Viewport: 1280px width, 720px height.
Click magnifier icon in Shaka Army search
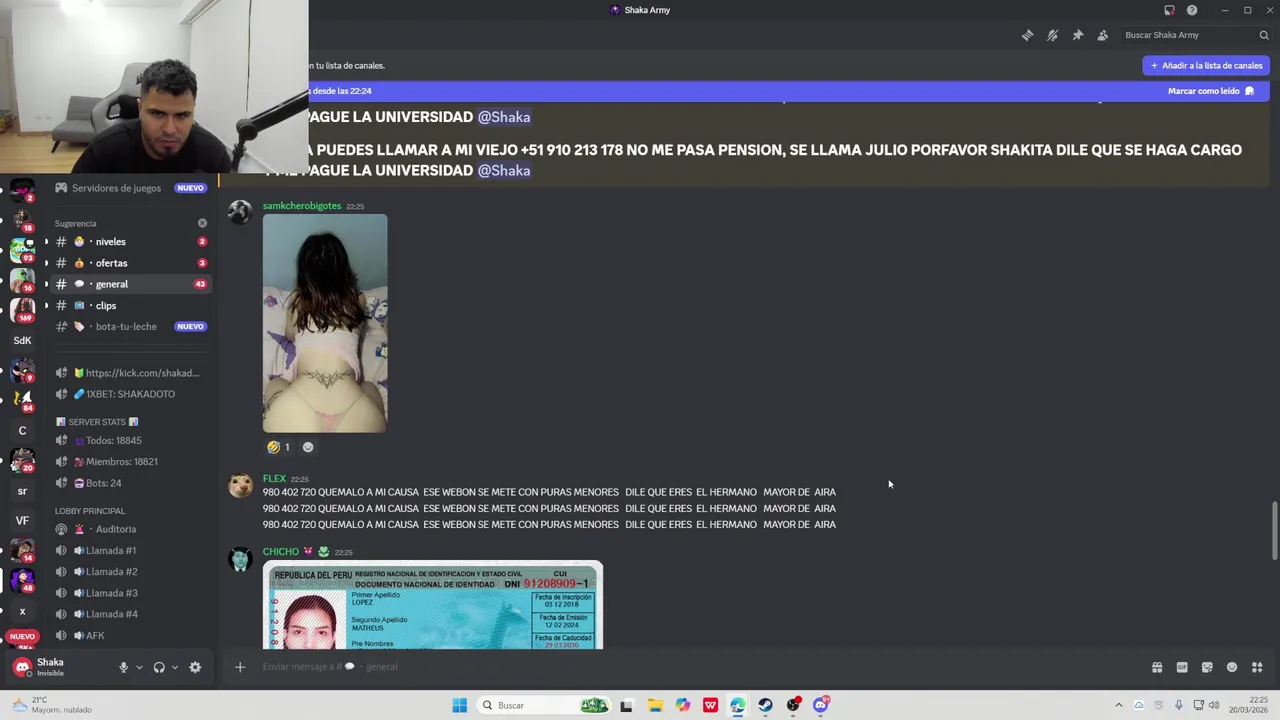(1264, 35)
